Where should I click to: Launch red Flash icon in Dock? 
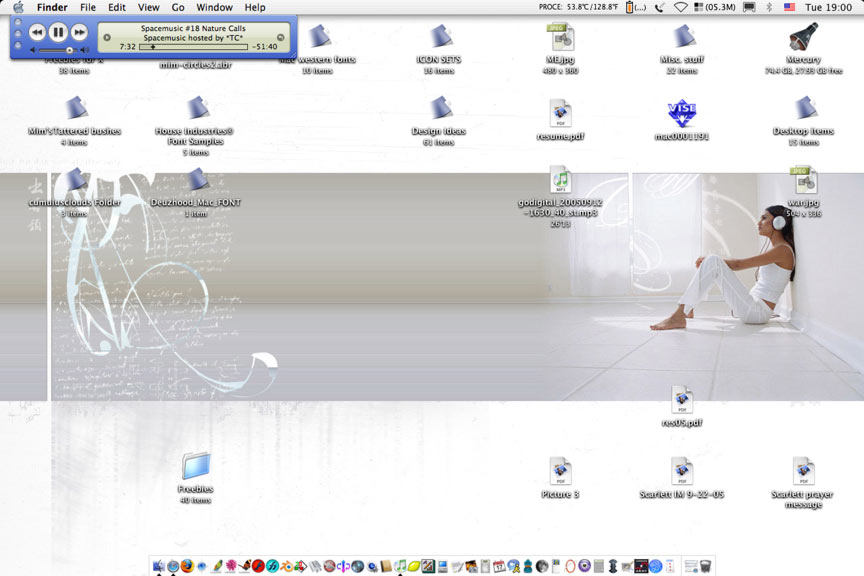click(258, 566)
